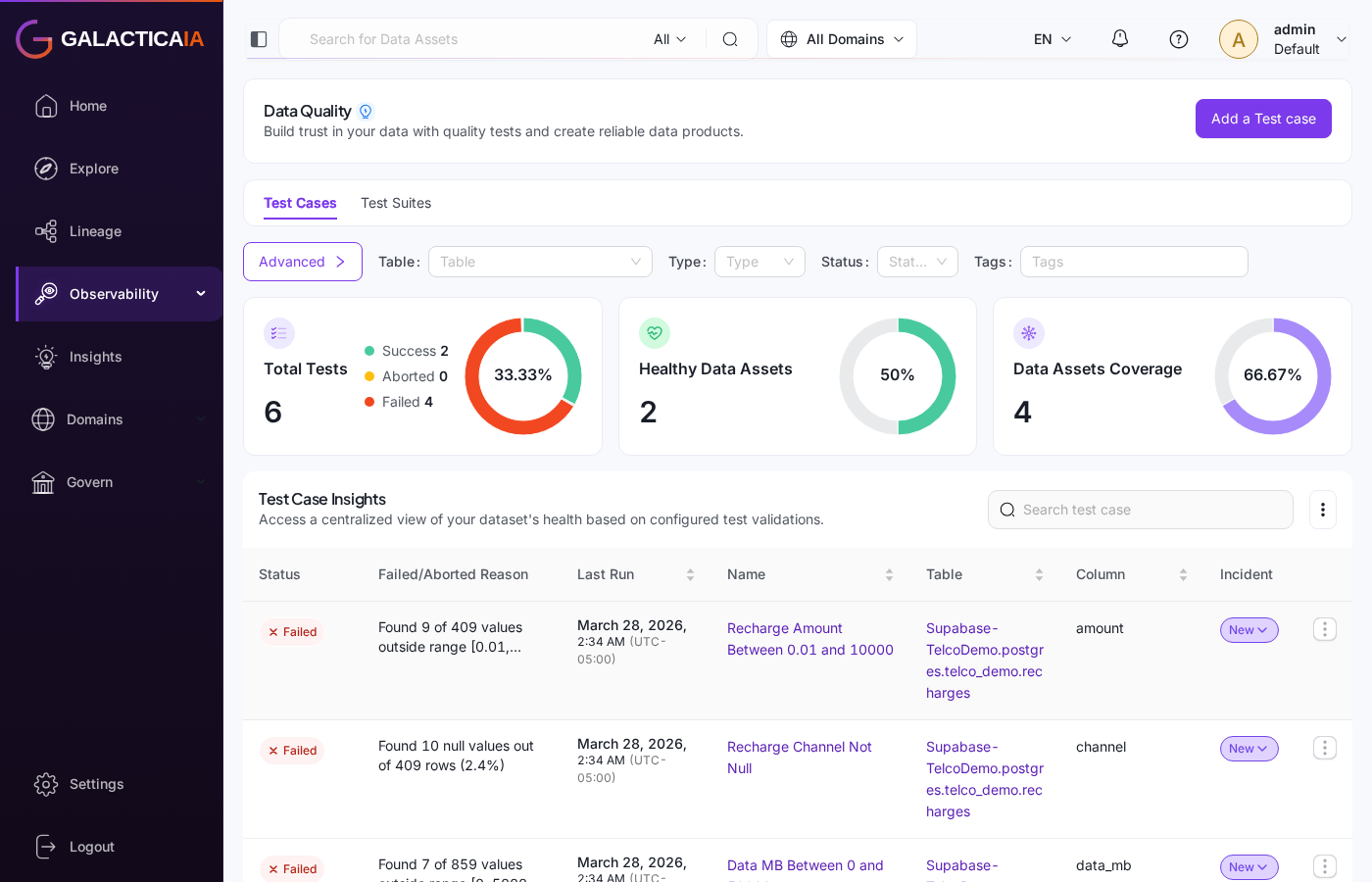Open the Type filter dropdown
1372x882 pixels.
point(759,262)
